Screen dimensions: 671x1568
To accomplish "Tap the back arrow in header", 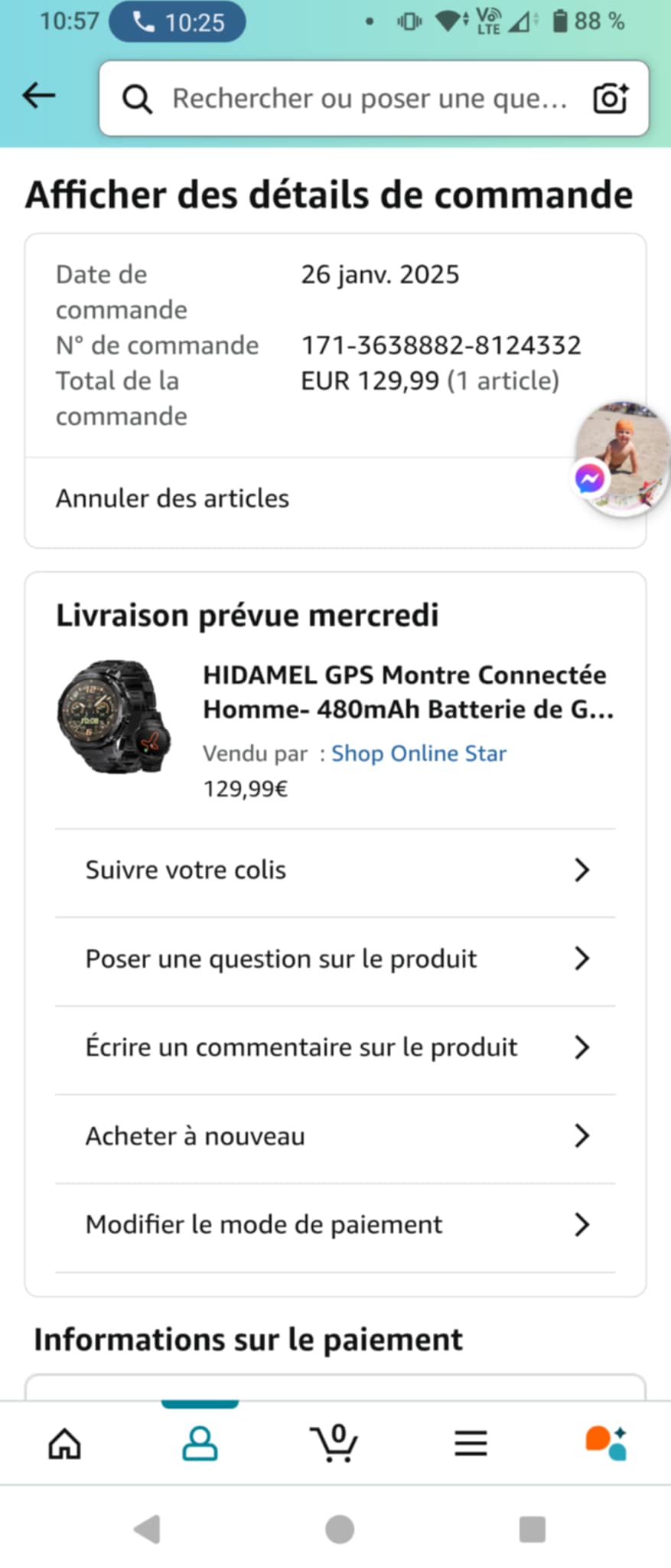I will (39, 96).
